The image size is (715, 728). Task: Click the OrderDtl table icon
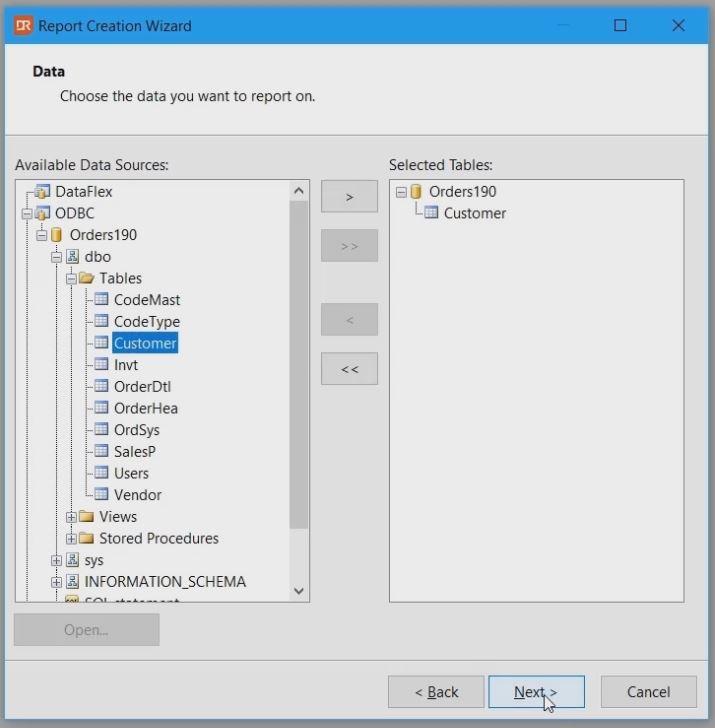[x=101, y=387]
